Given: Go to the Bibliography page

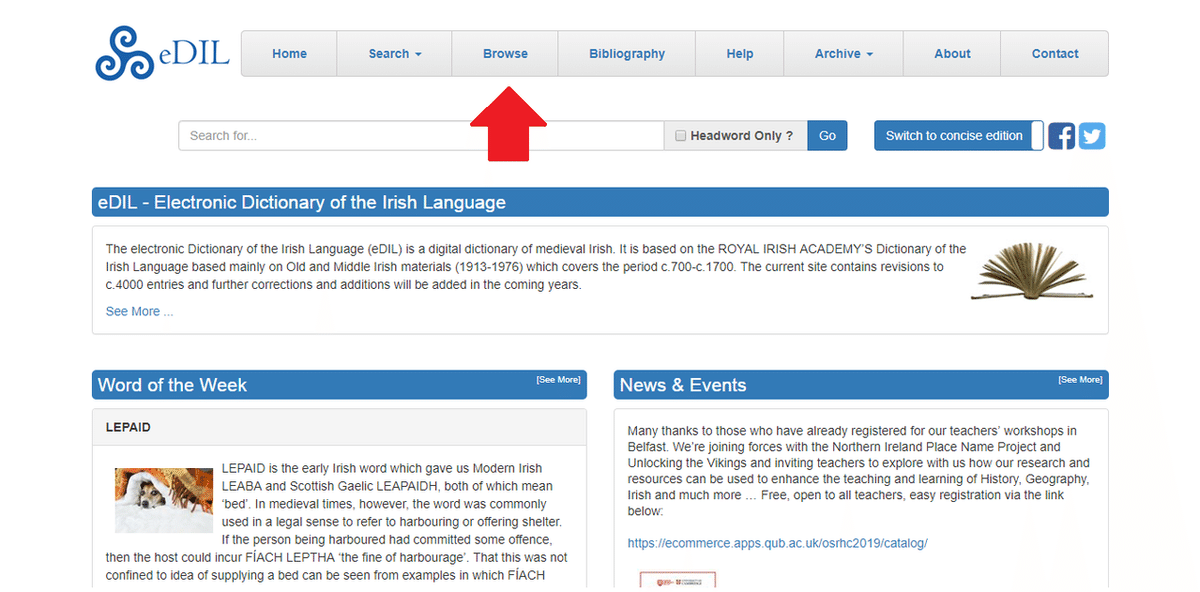Looking at the screenshot, I should click(x=627, y=54).
